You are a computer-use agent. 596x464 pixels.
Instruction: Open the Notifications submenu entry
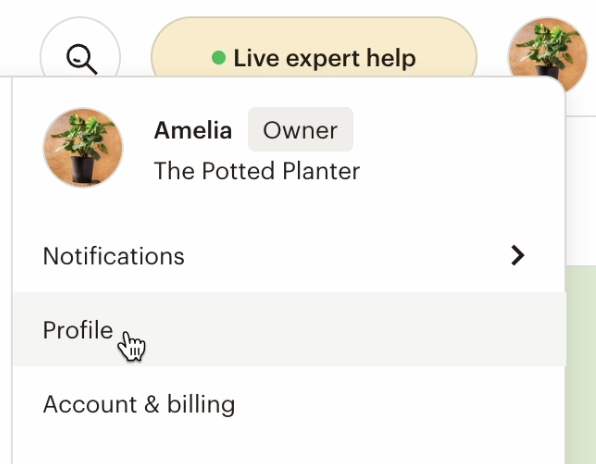(289, 256)
